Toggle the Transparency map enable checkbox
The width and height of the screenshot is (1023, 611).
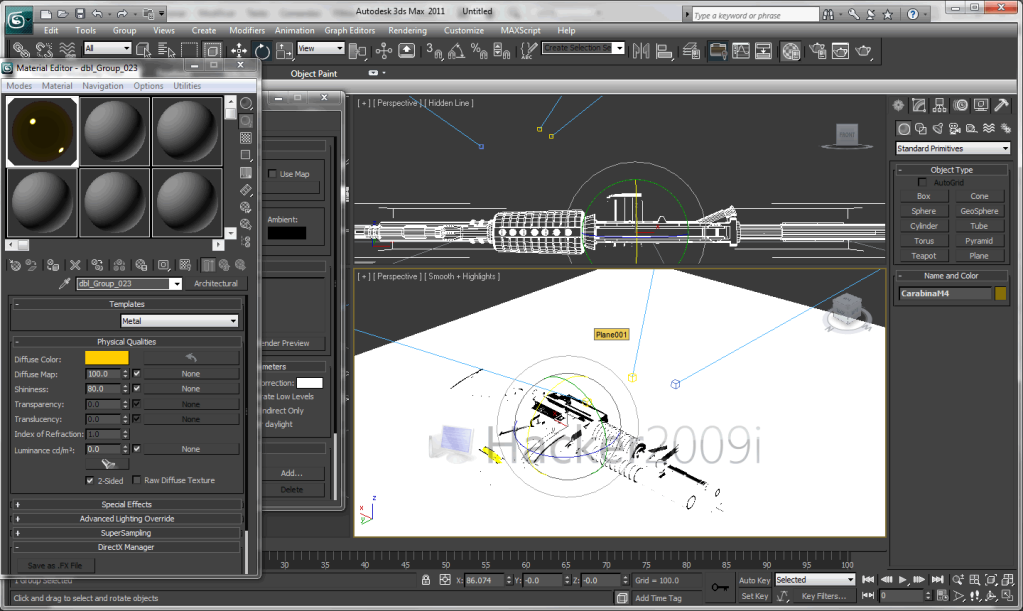tap(136, 404)
